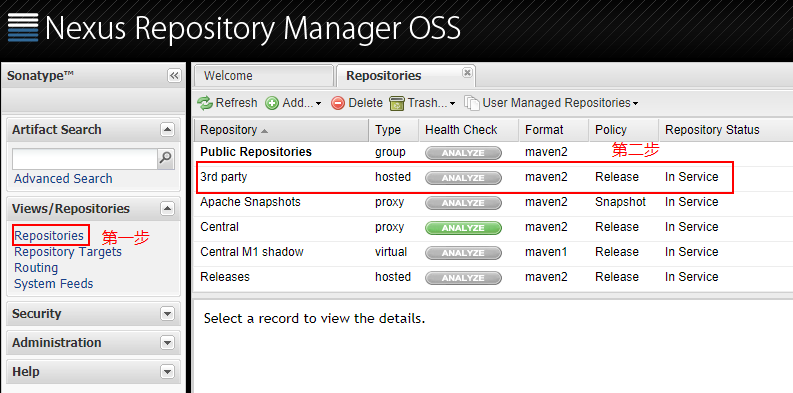Click the Artifact Search text field
Screen dimensions: 793x393
85,159
